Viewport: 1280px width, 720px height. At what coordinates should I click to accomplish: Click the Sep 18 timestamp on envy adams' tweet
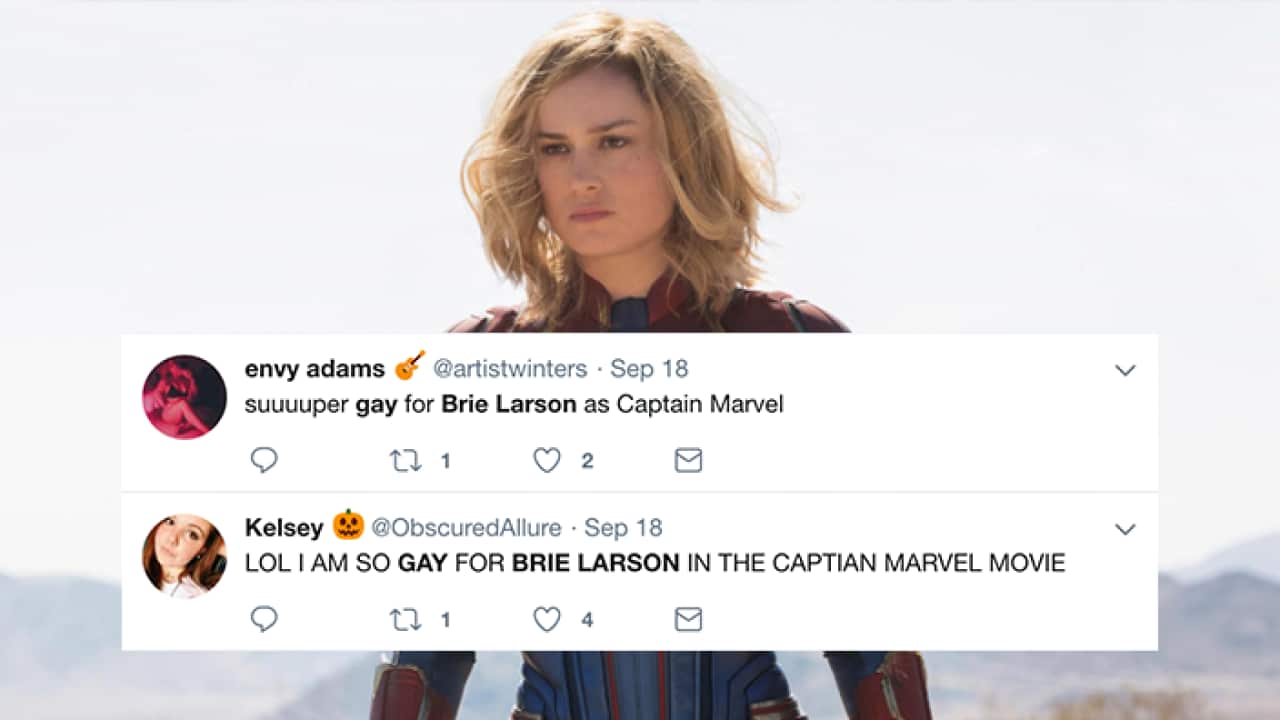pyautogui.click(x=649, y=368)
